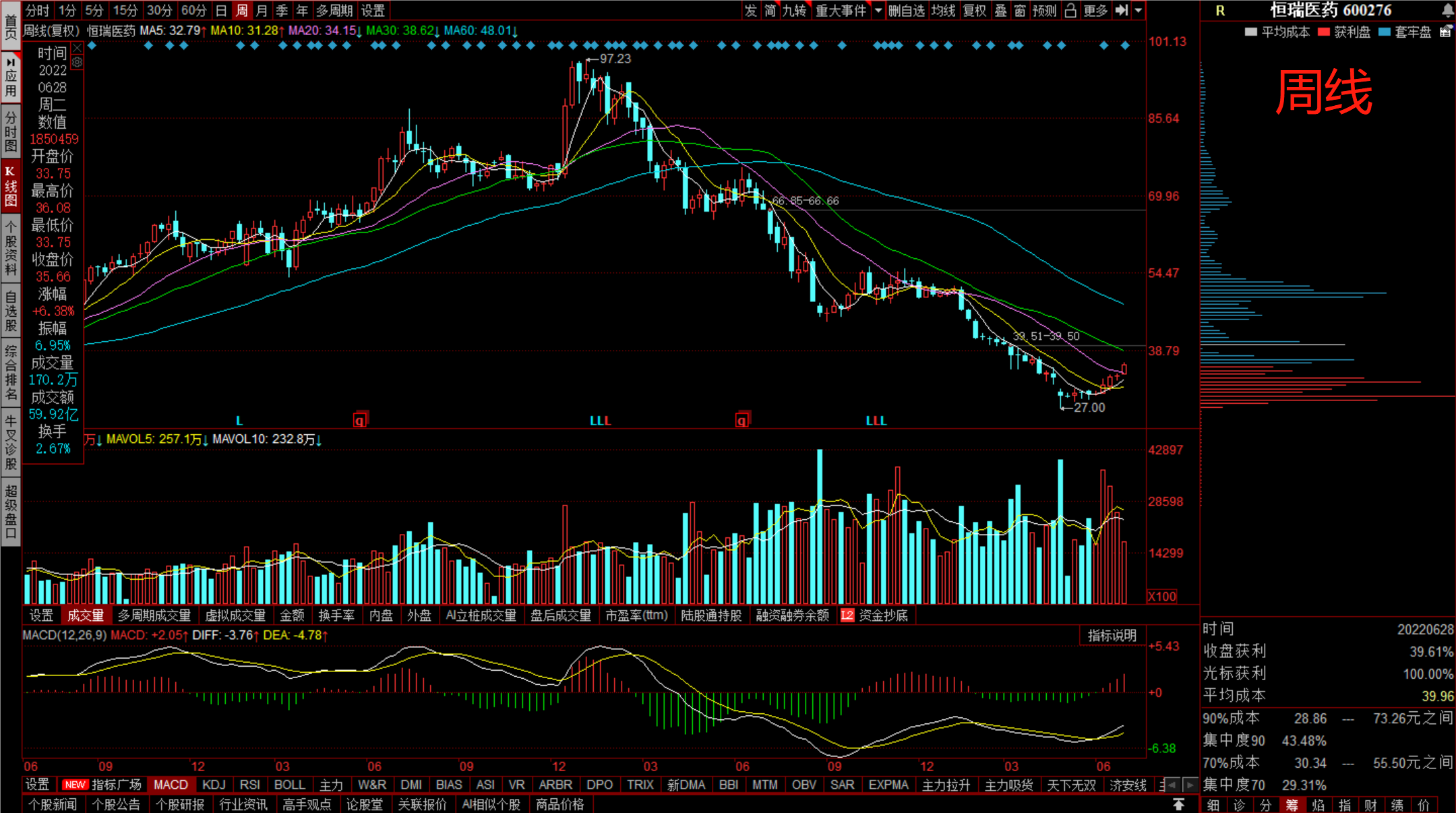Expand the 重大事件 dropdown arrow
The image size is (1456, 813).
click(x=878, y=10)
